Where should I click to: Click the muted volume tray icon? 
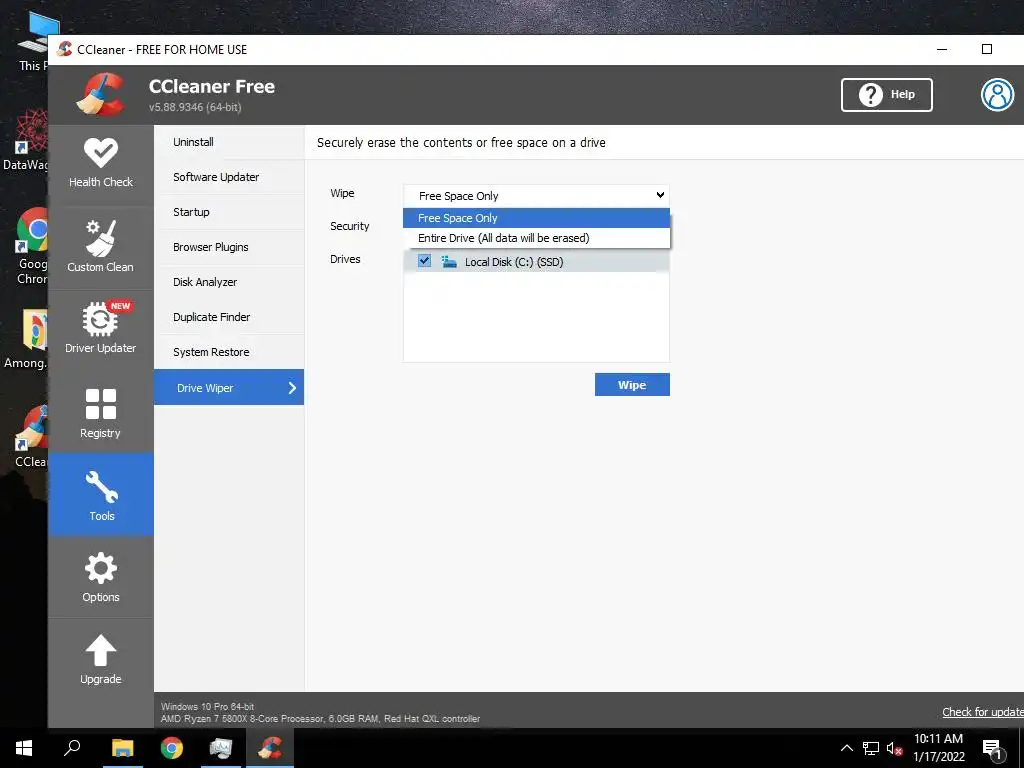click(x=894, y=748)
